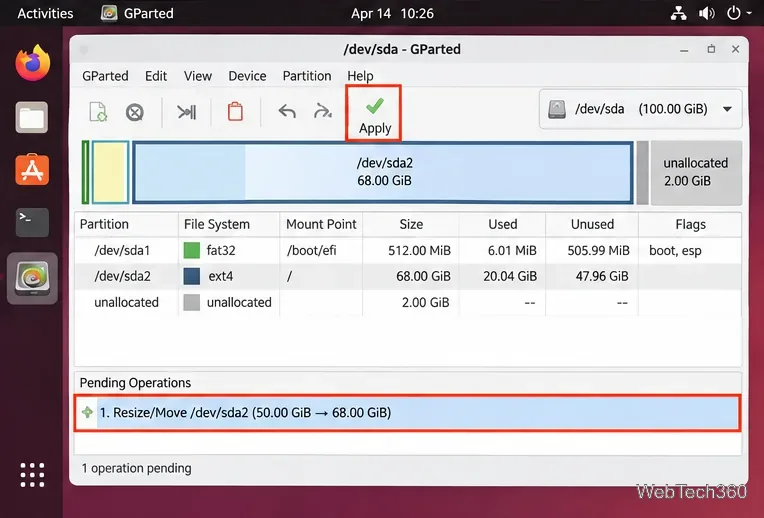Close the GParted window
This screenshot has height=518, width=764.
[735, 49]
